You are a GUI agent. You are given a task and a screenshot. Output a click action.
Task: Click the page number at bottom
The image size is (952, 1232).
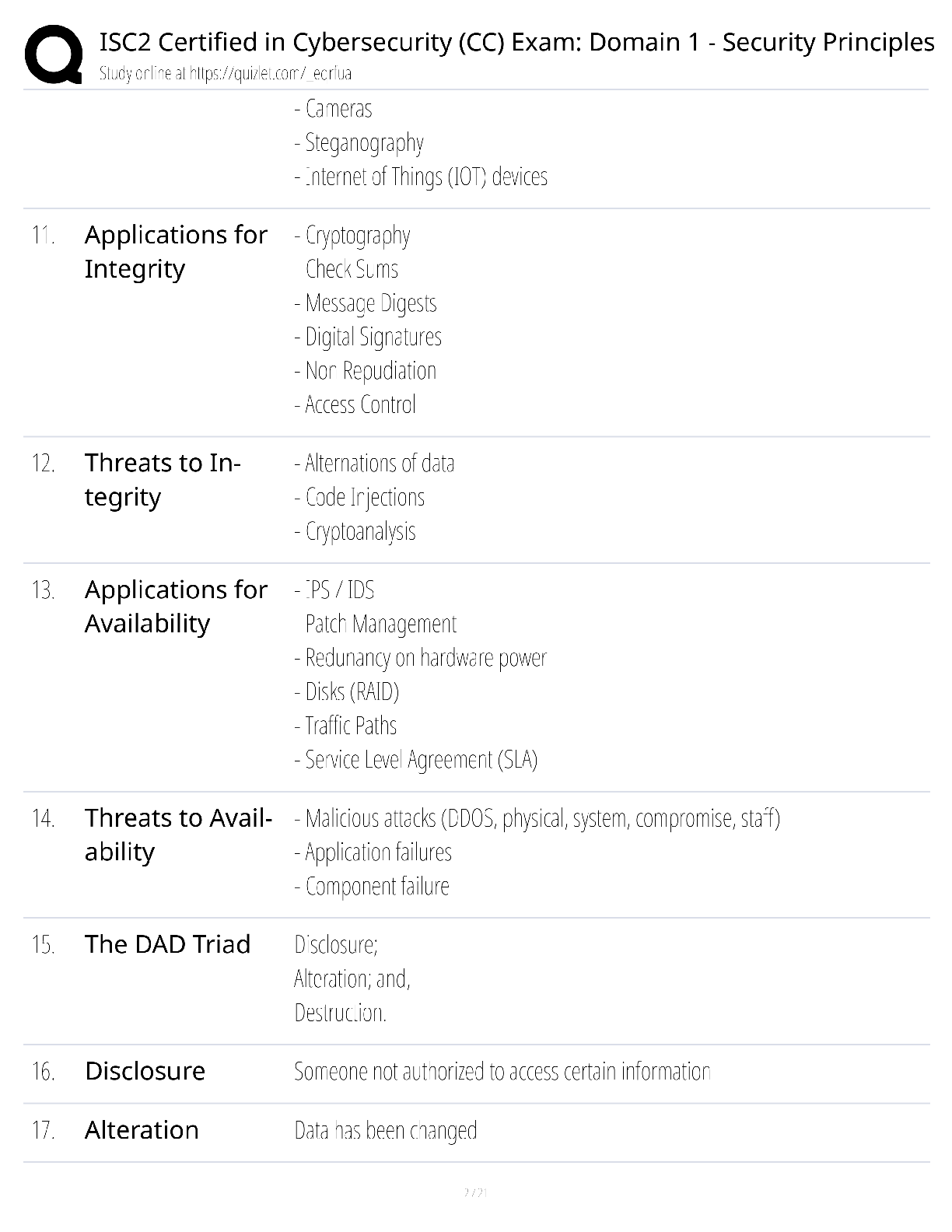click(x=475, y=1192)
